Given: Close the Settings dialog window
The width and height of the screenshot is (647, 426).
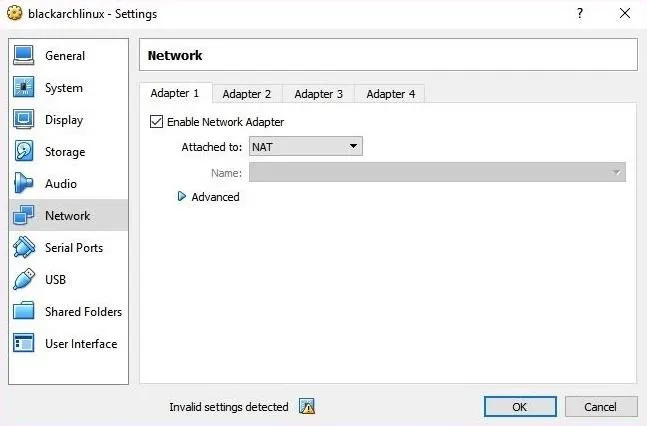Looking at the screenshot, I should [625, 13].
